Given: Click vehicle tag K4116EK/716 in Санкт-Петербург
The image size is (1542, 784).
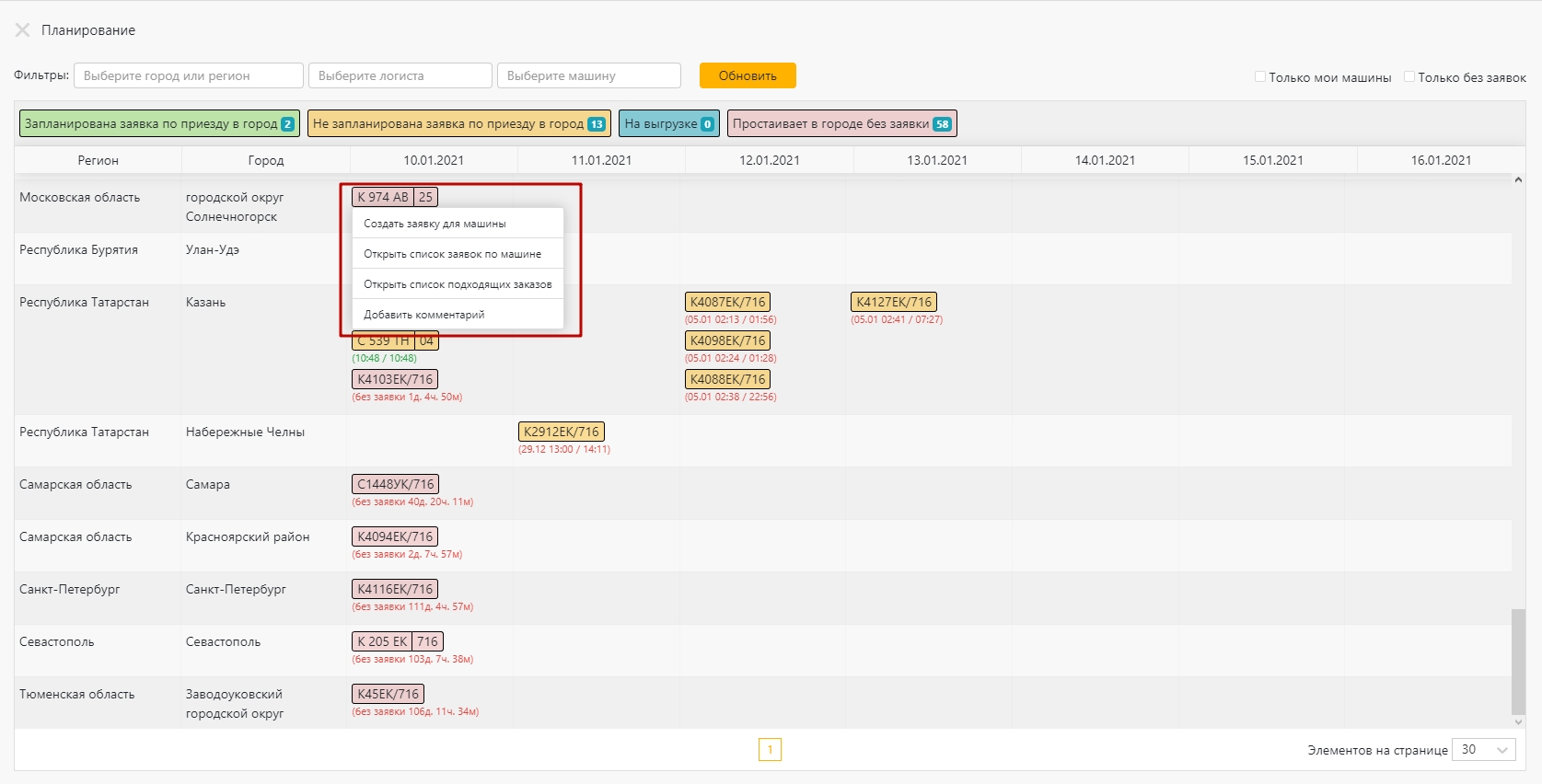Looking at the screenshot, I should (x=395, y=589).
